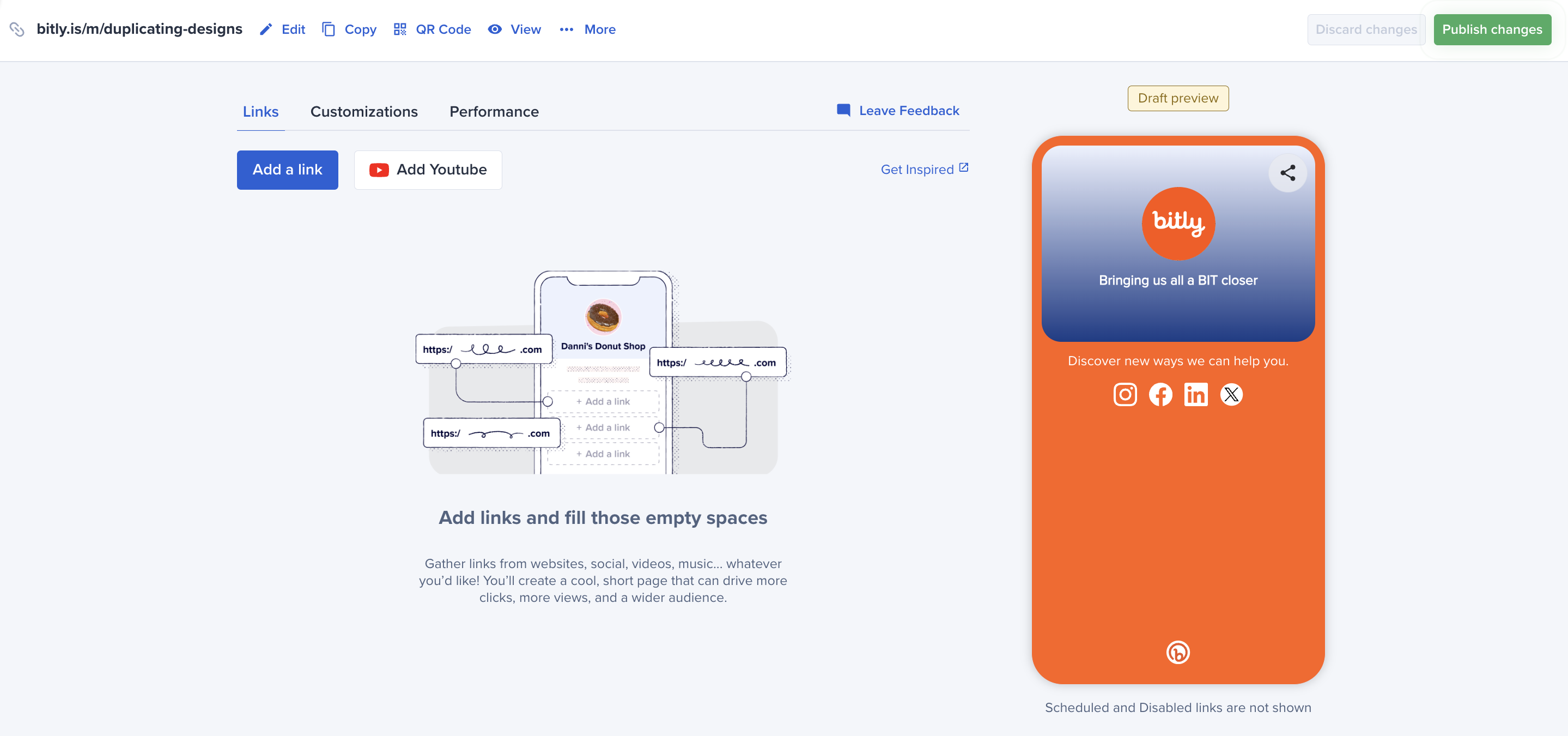Open the Customizations tab
1568x736 pixels.
click(x=364, y=112)
